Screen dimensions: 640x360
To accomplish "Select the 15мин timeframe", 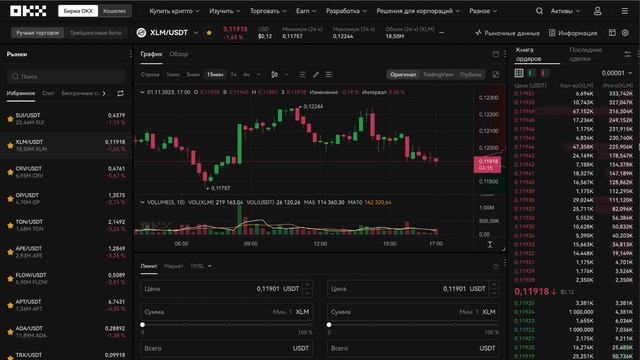I will (x=215, y=75).
